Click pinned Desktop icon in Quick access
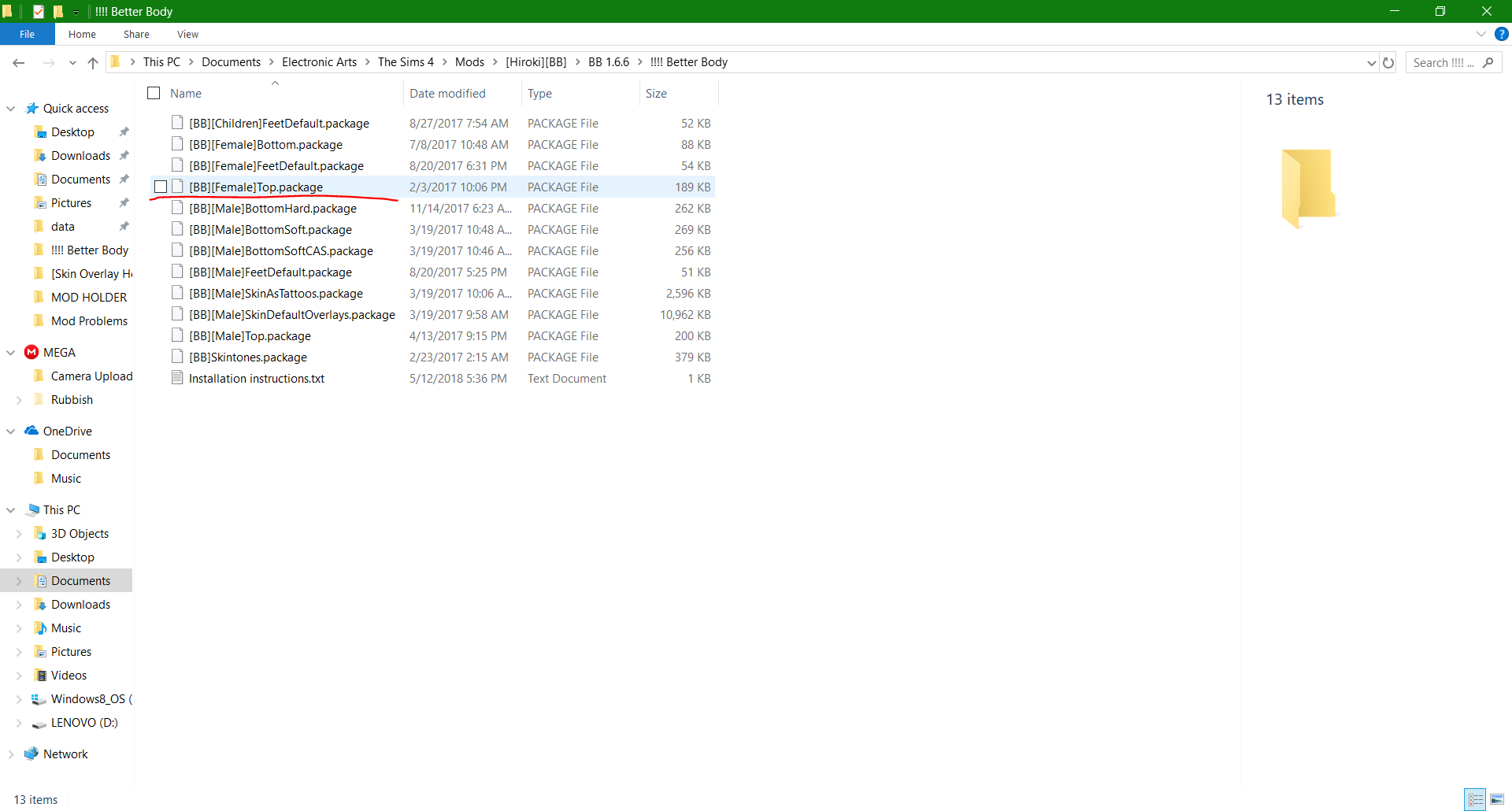This screenshot has height=811, width=1512. tap(41, 132)
